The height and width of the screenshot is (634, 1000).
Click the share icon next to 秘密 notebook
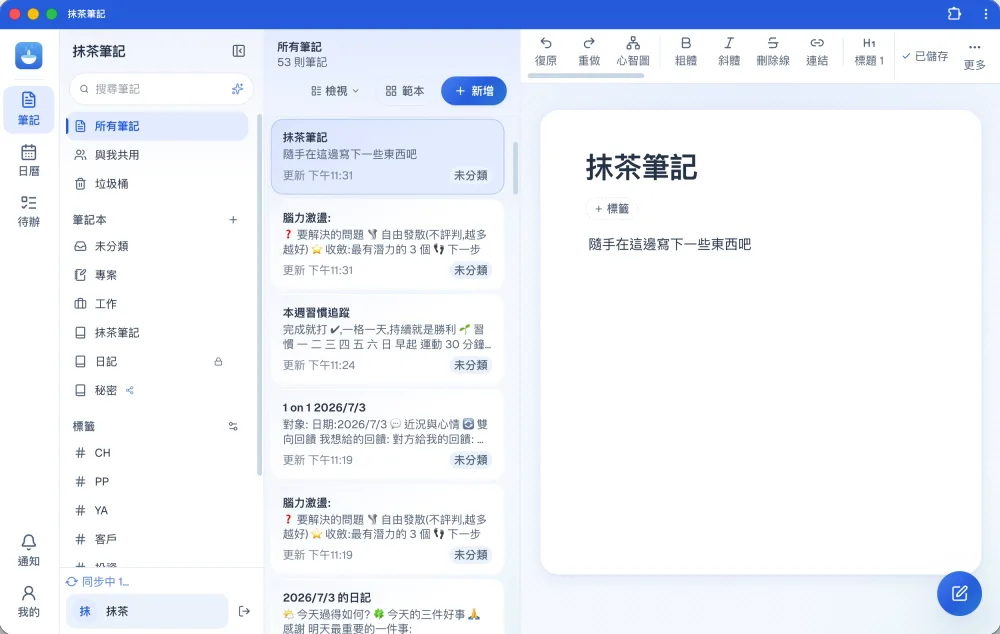pyautogui.click(x=130, y=390)
